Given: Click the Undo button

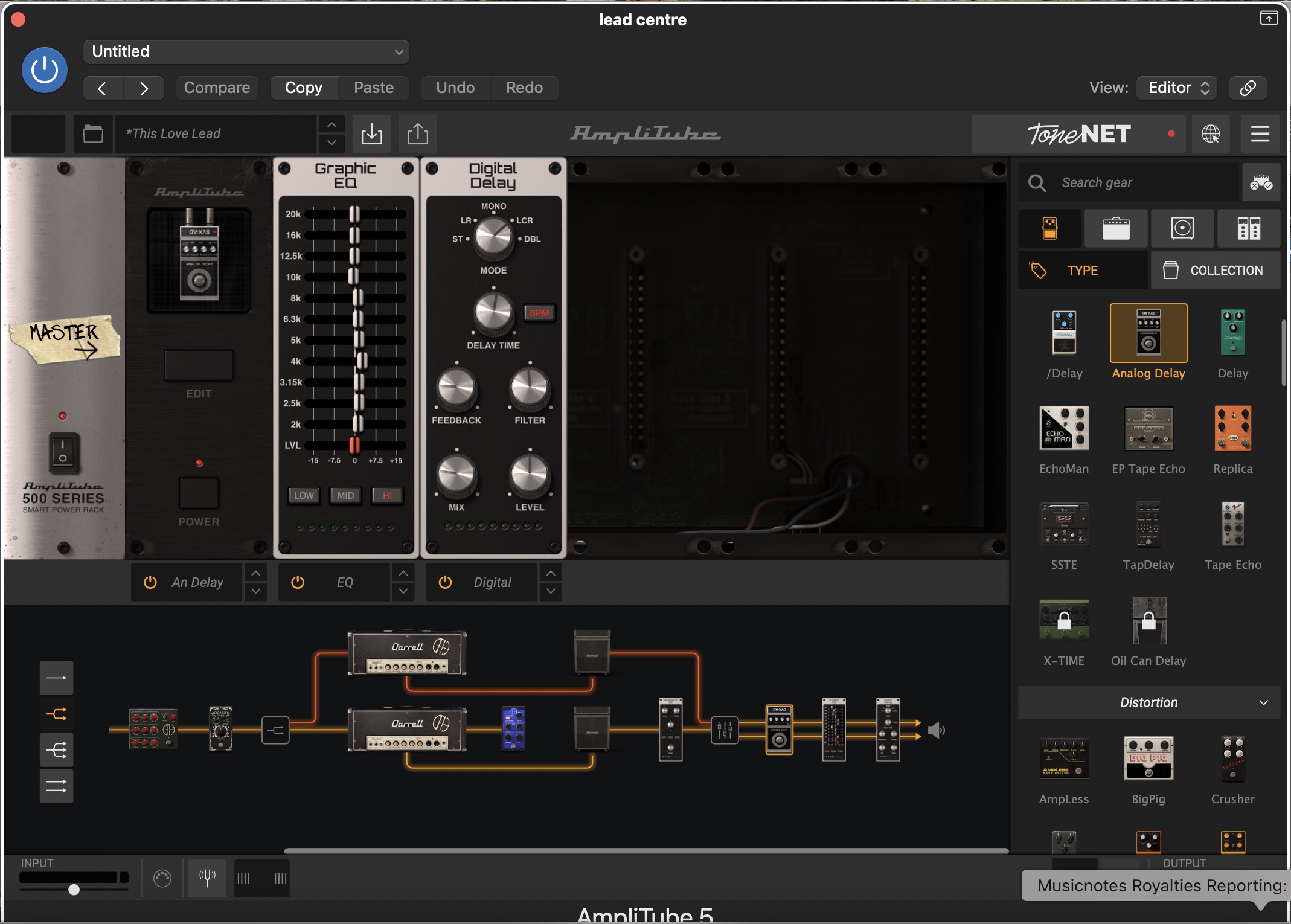Looking at the screenshot, I should click(x=455, y=88).
